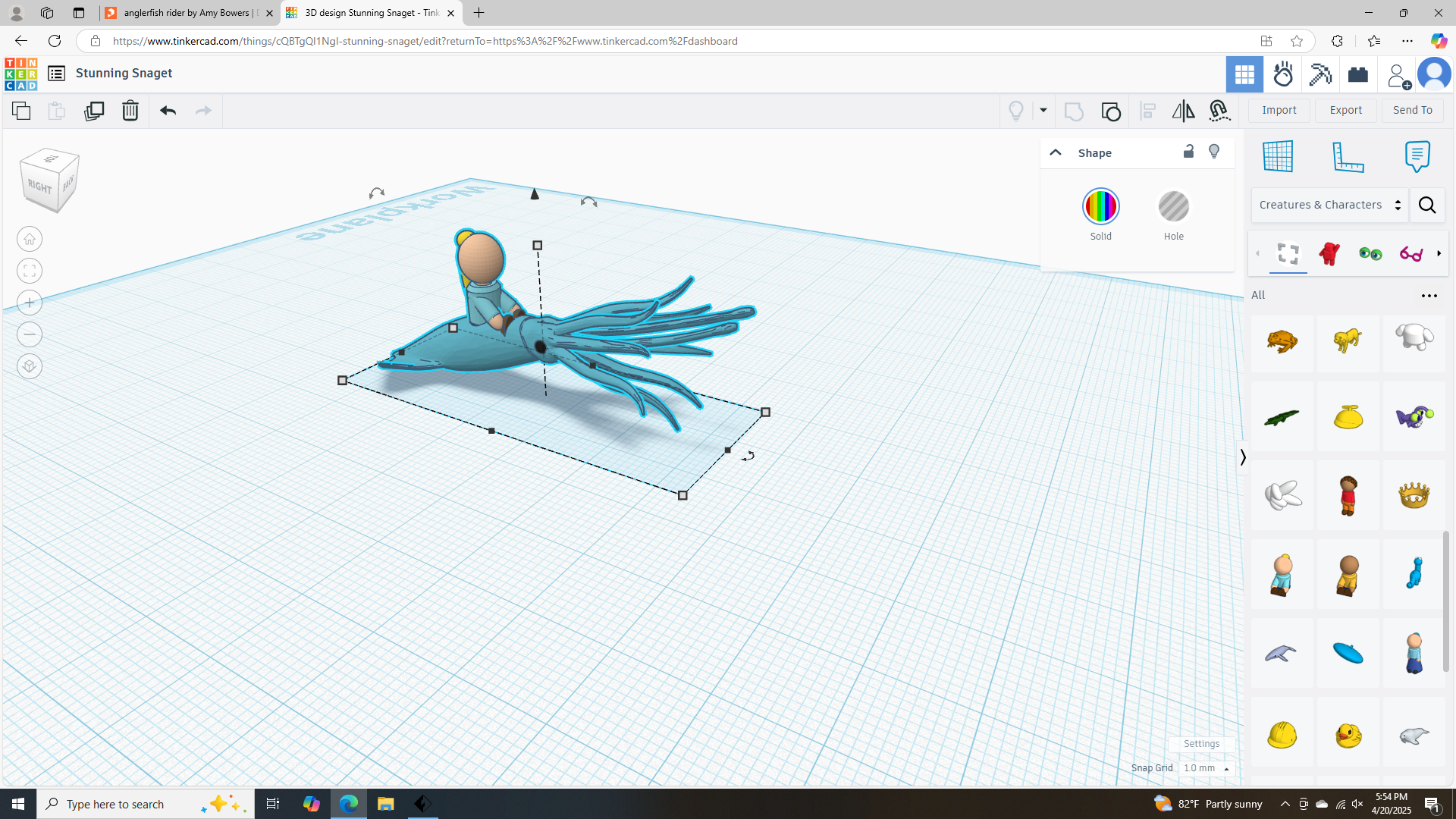1456x819 pixels.
Task: Open the Windows Start menu
Action: (x=18, y=804)
